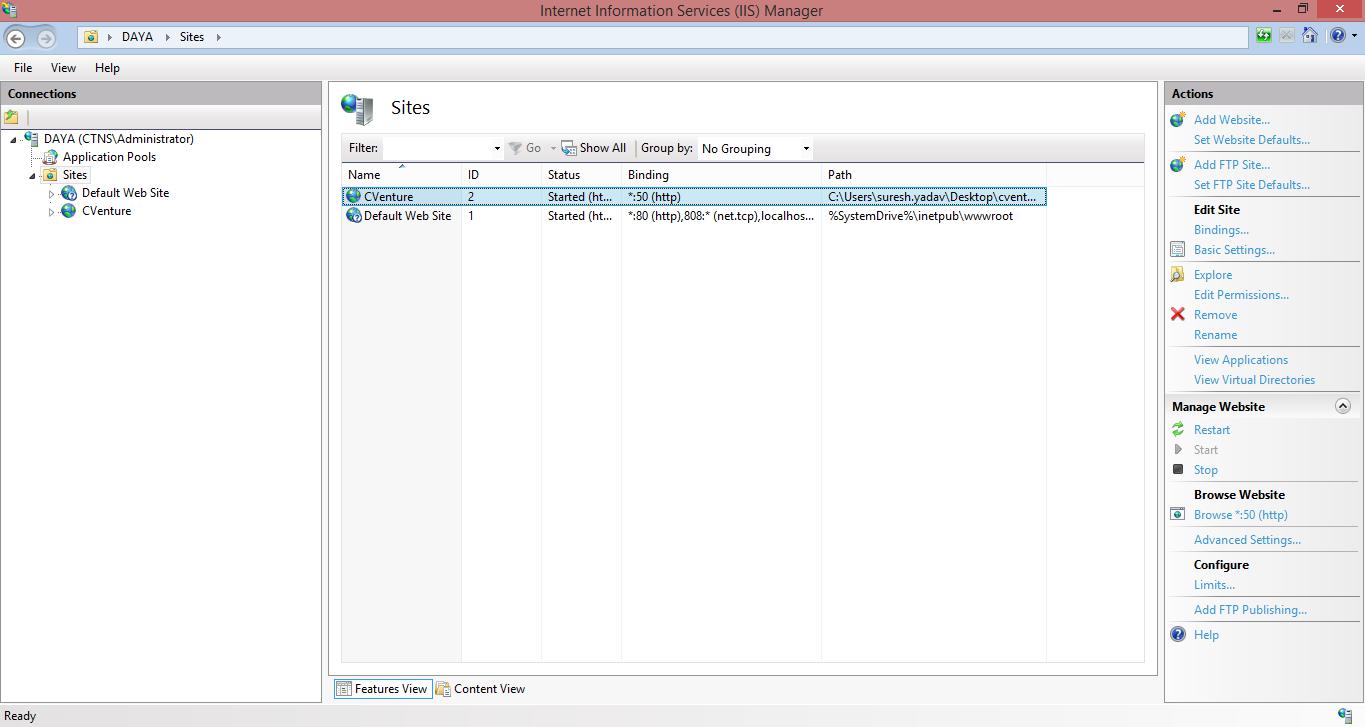Open Limits link under Configure
The height and width of the screenshot is (727, 1365).
point(1214,585)
